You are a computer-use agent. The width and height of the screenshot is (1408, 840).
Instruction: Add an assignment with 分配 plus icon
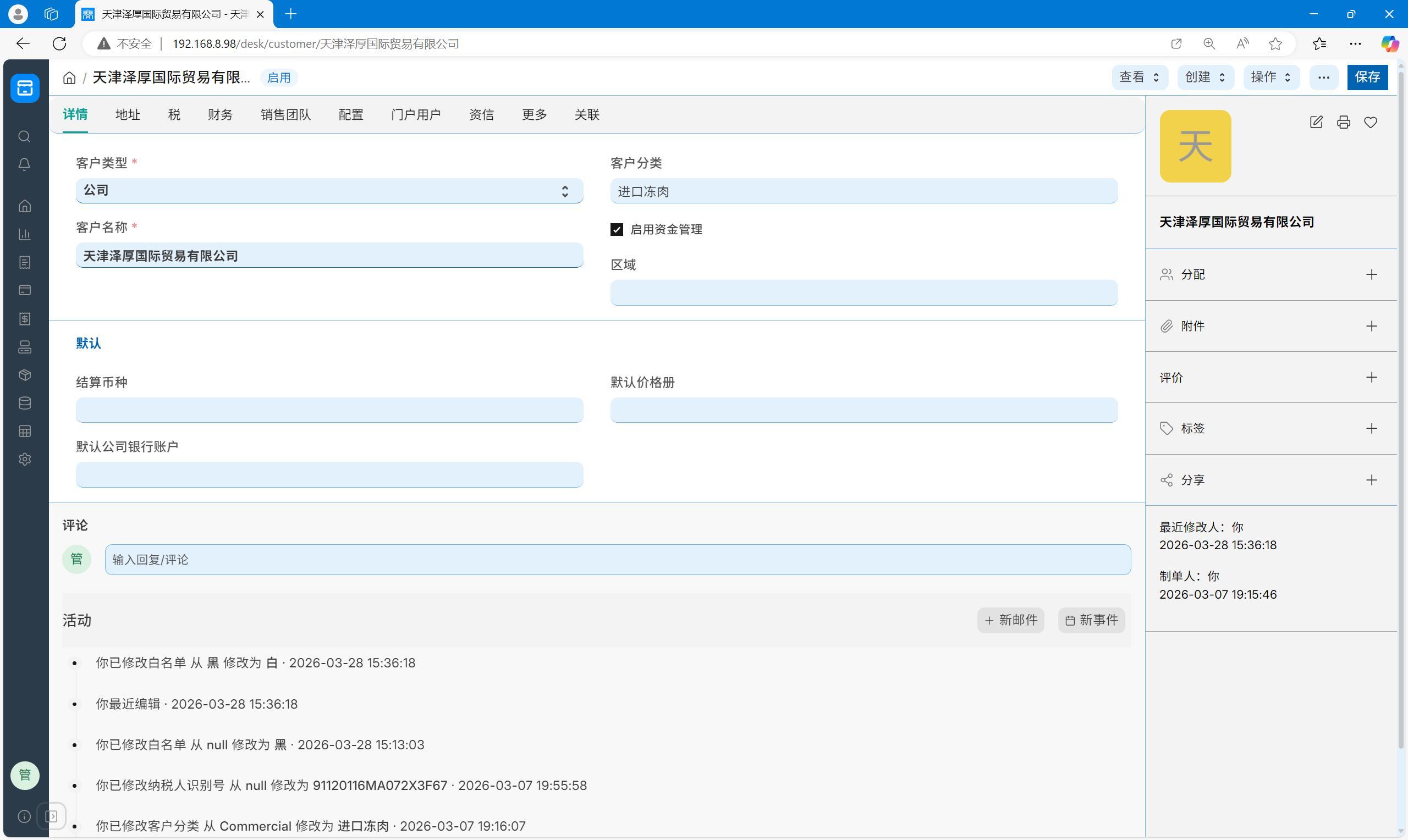click(x=1371, y=274)
